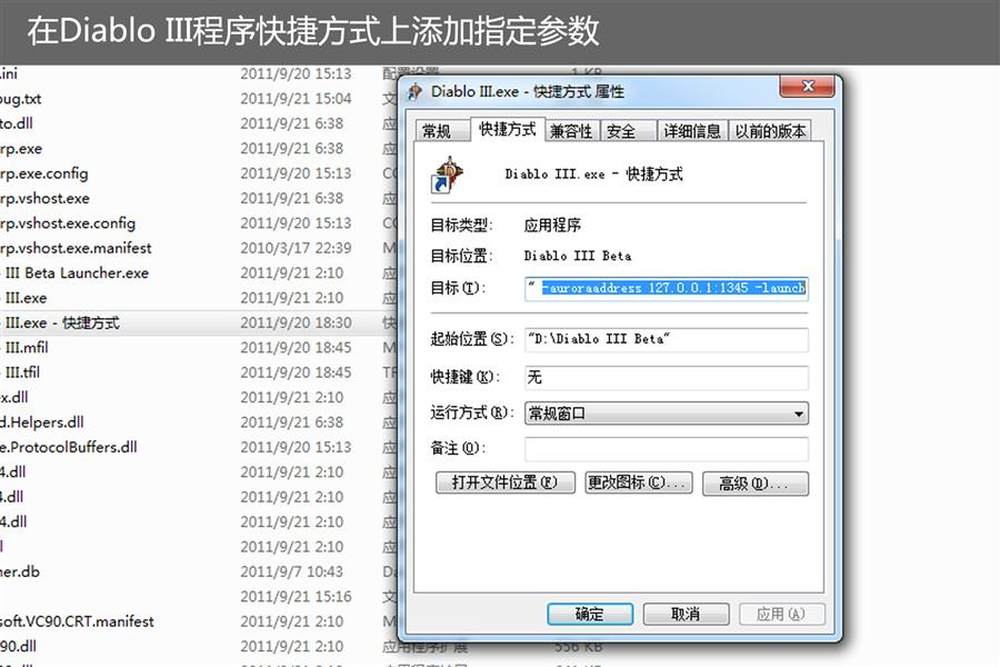Select the rp.exe file
This screenshot has width=1000, height=667.
pyautogui.click(x=21, y=149)
